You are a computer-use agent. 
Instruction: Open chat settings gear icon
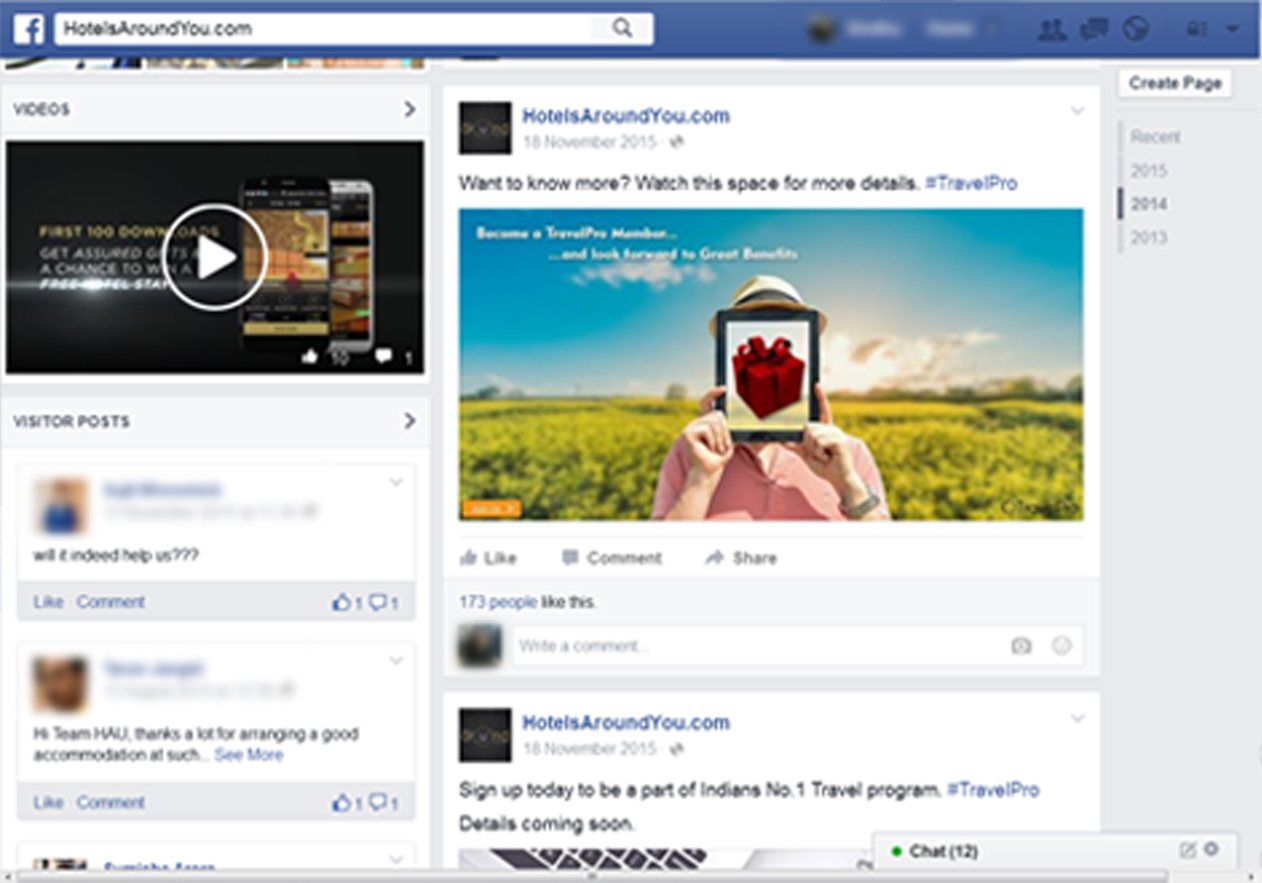coord(1211,849)
